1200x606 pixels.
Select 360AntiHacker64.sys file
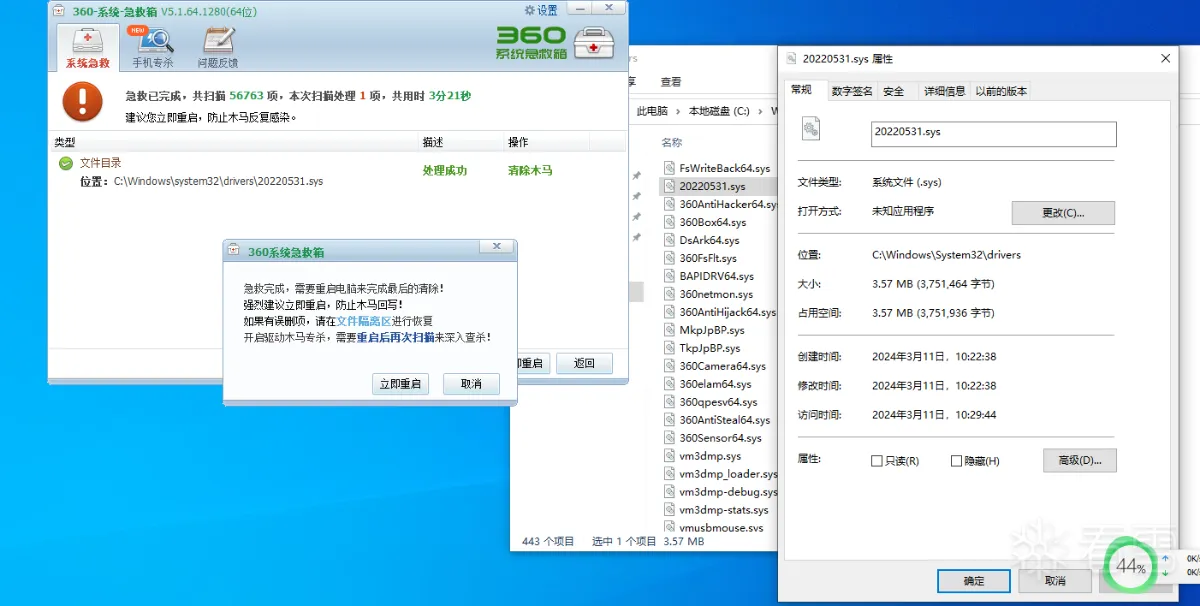pos(720,204)
